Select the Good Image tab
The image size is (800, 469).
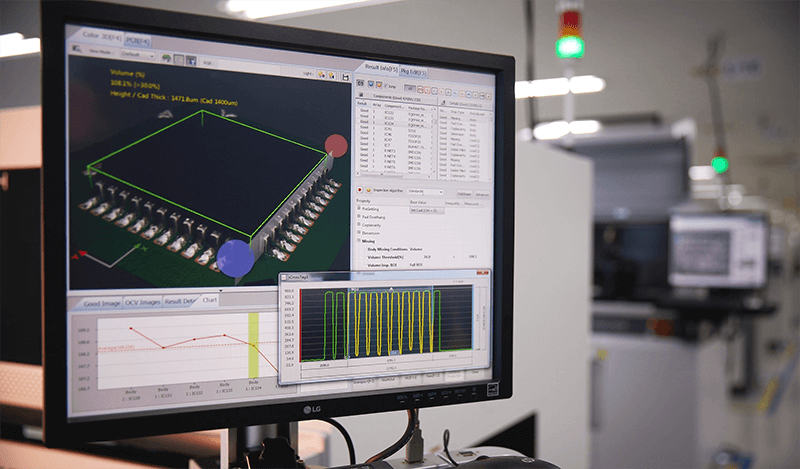coord(104,302)
